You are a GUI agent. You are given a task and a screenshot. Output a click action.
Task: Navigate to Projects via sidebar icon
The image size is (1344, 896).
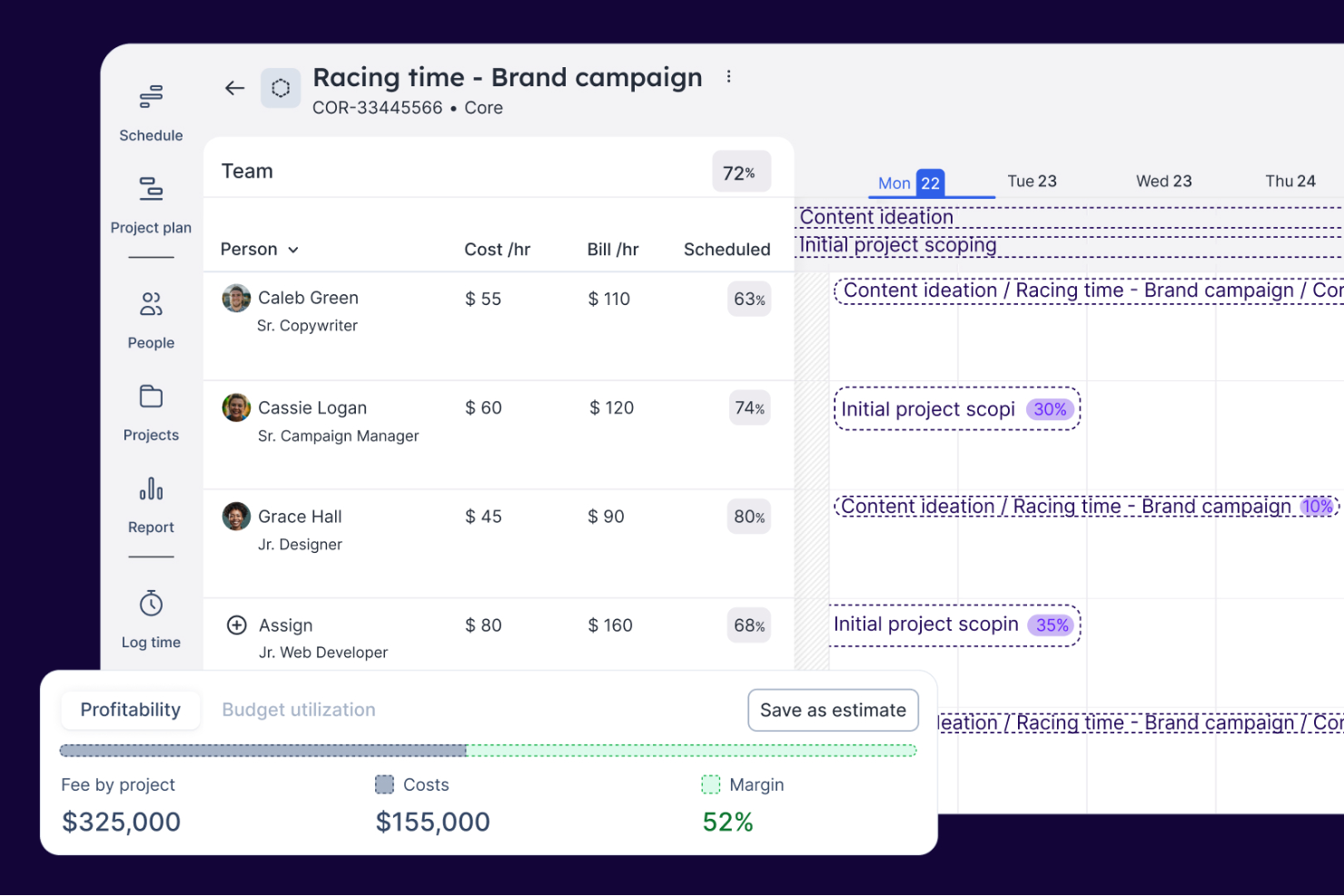click(150, 409)
